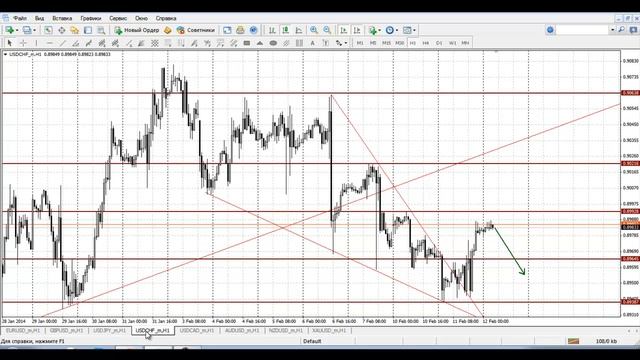Toggle the Navigator folder icon
Image resolution: width=640 pixels, height=360 pixels.
(75, 30)
